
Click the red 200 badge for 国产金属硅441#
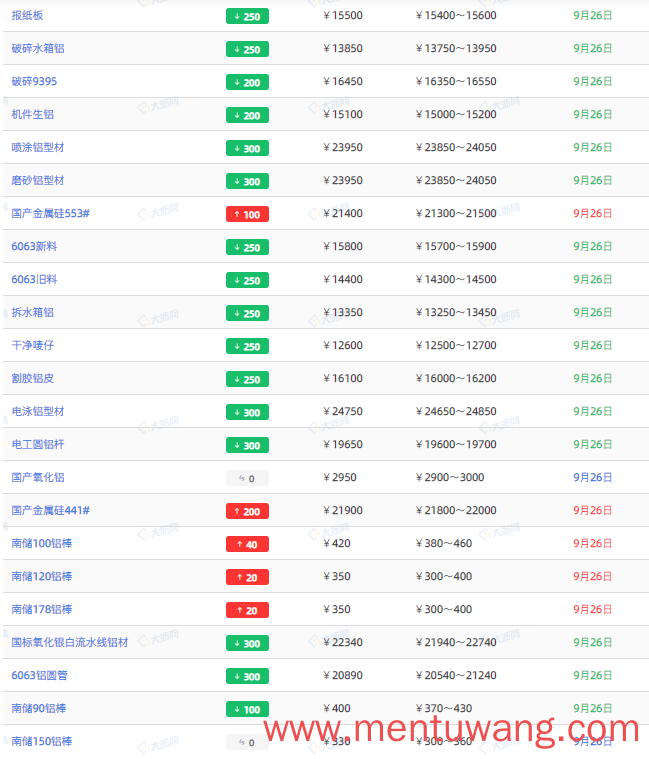(x=247, y=511)
